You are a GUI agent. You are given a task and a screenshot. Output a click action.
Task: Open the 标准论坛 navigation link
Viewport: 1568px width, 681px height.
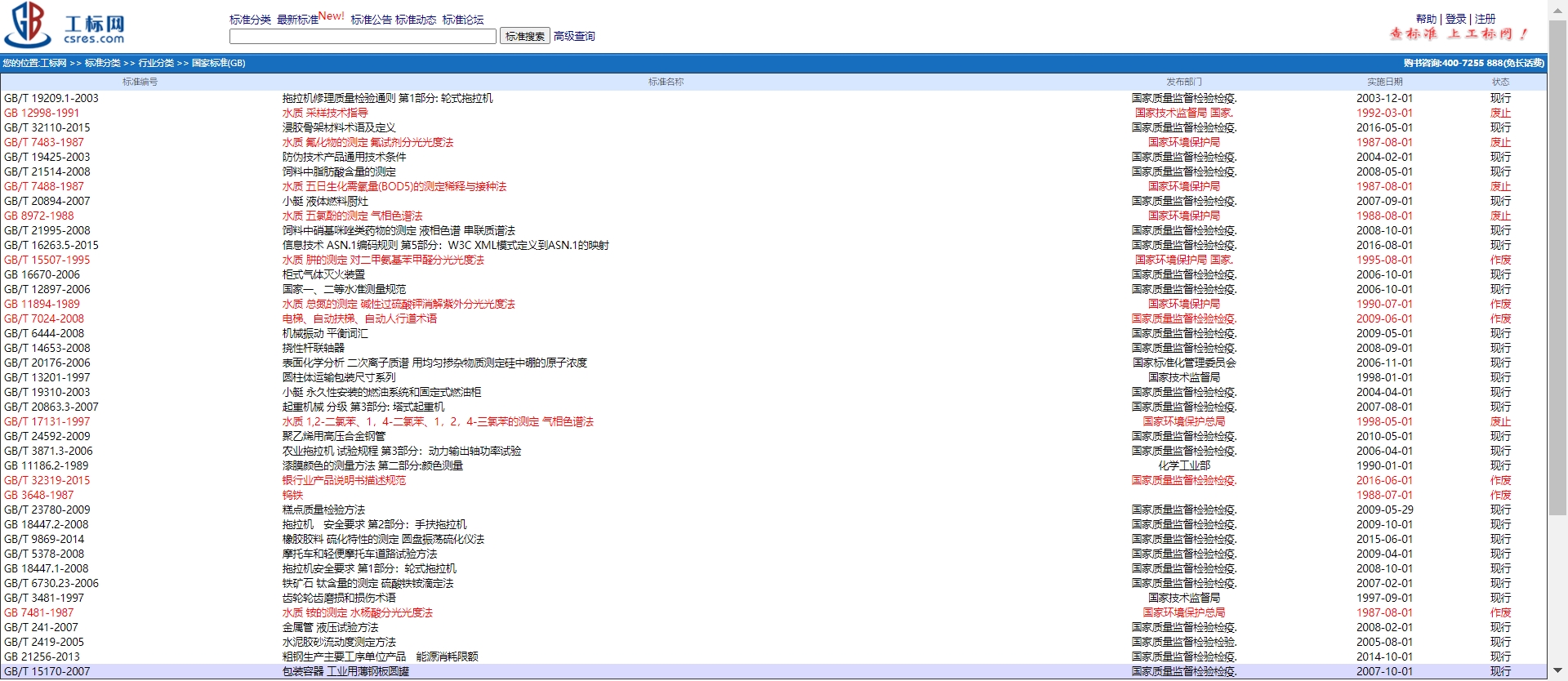[x=463, y=20]
